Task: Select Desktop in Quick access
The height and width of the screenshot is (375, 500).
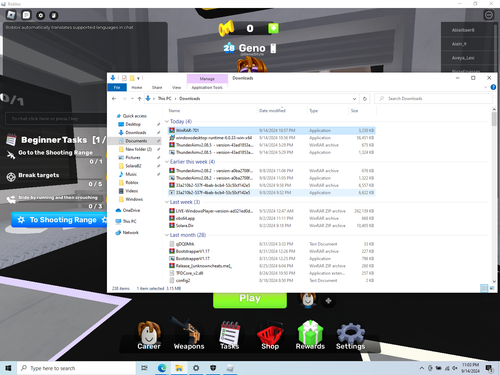Action: [133, 124]
